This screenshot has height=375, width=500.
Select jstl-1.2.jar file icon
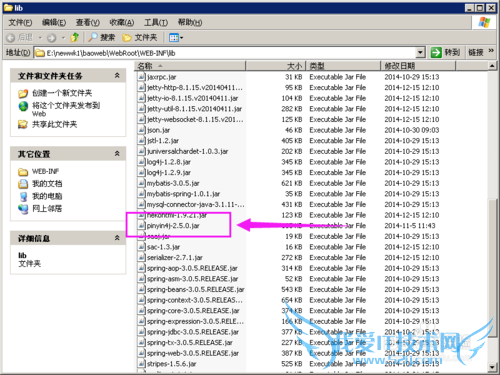coord(142,141)
